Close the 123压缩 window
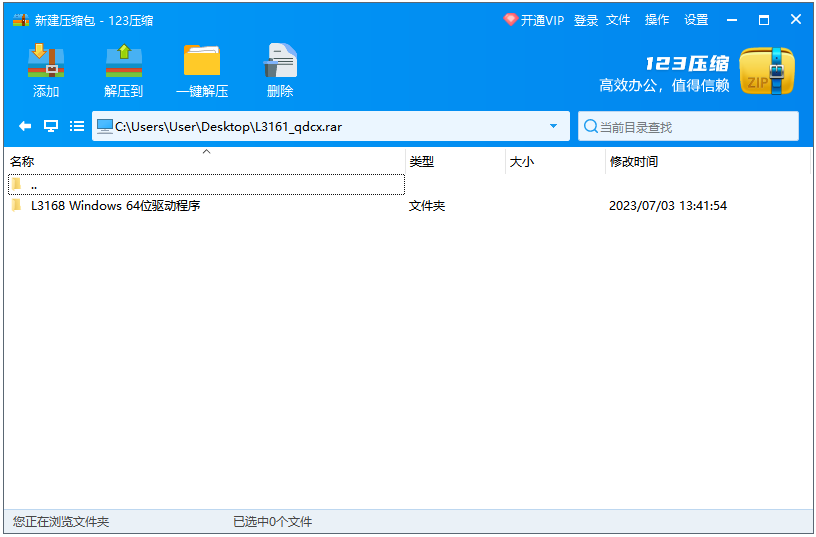816x537 pixels. pos(796,20)
